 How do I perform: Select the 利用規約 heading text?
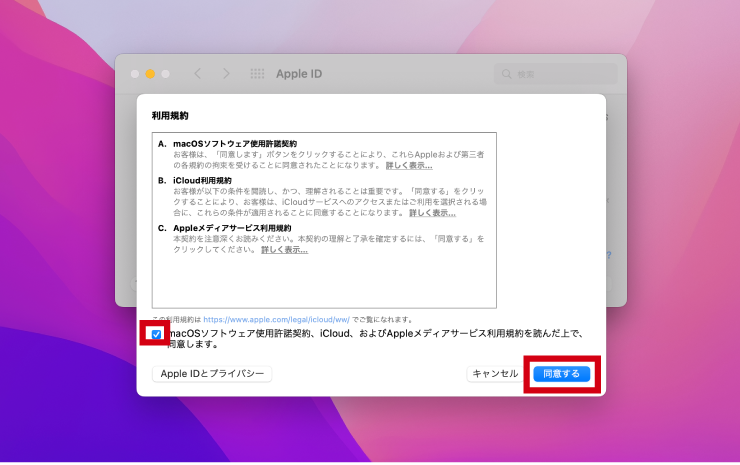pyautogui.click(x=170, y=116)
